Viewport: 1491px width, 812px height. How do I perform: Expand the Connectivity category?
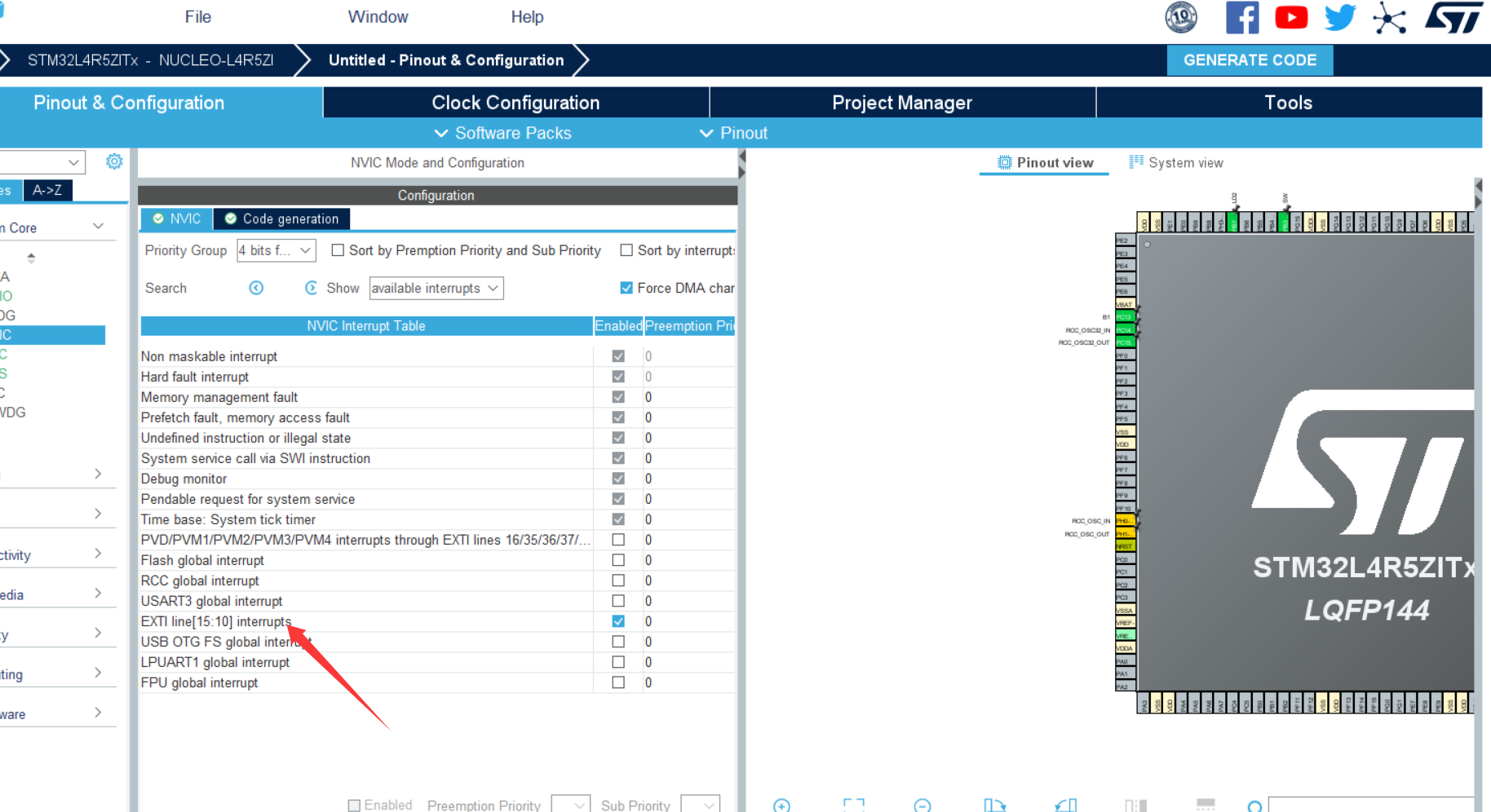98,554
